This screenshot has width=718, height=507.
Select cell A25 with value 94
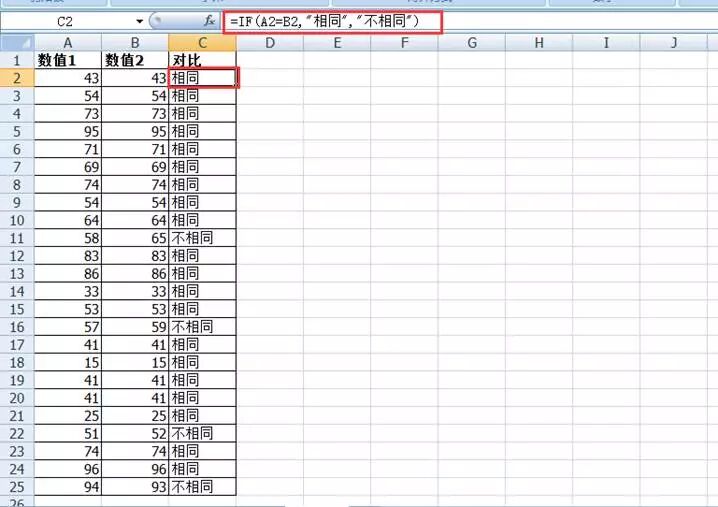68,487
